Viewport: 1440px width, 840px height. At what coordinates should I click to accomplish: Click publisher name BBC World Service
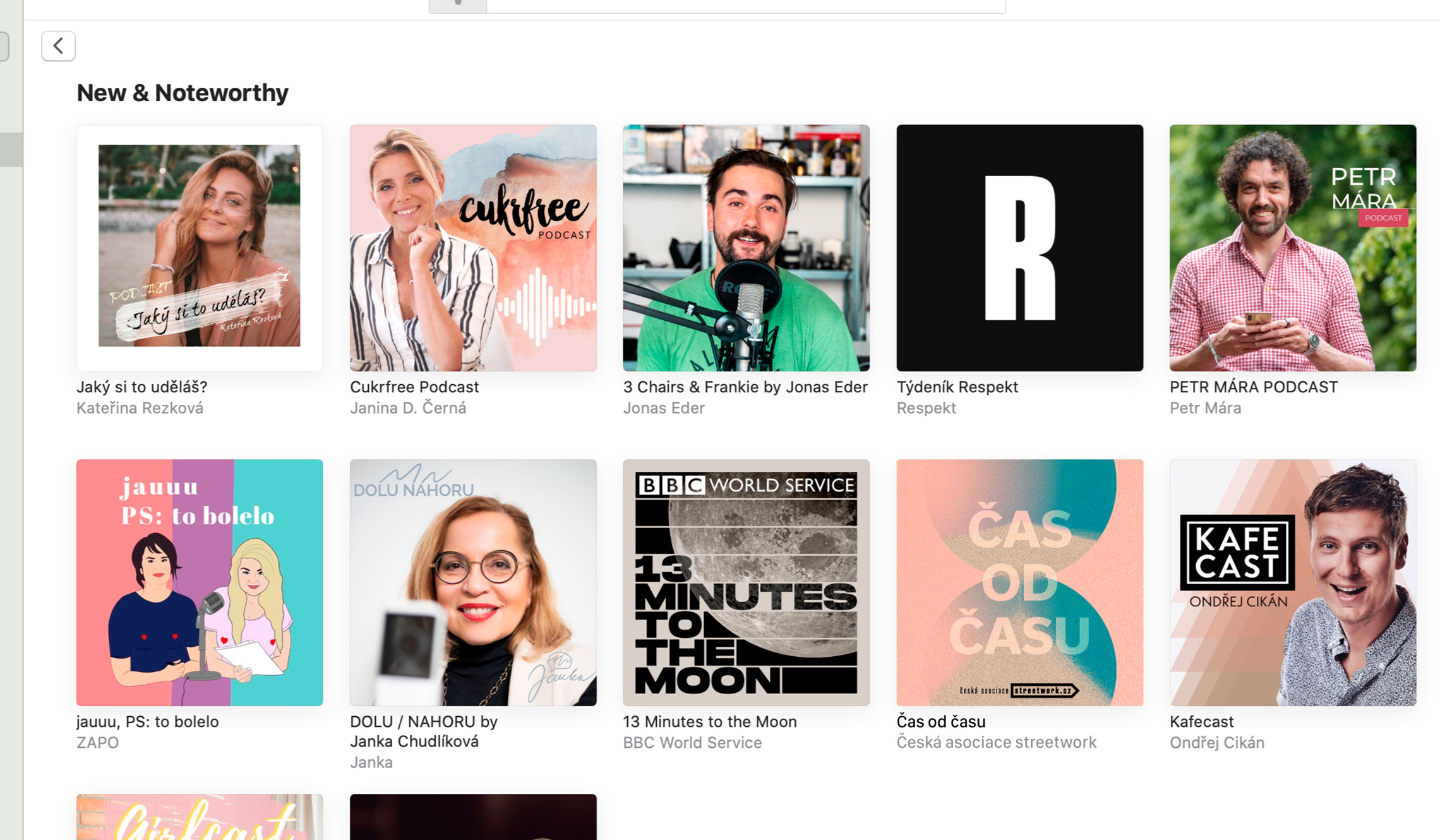[692, 742]
